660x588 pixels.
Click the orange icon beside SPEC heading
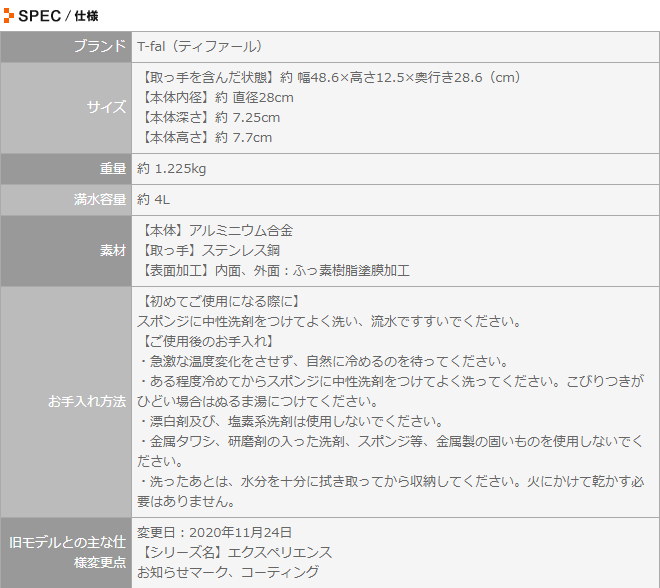pos(8,15)
